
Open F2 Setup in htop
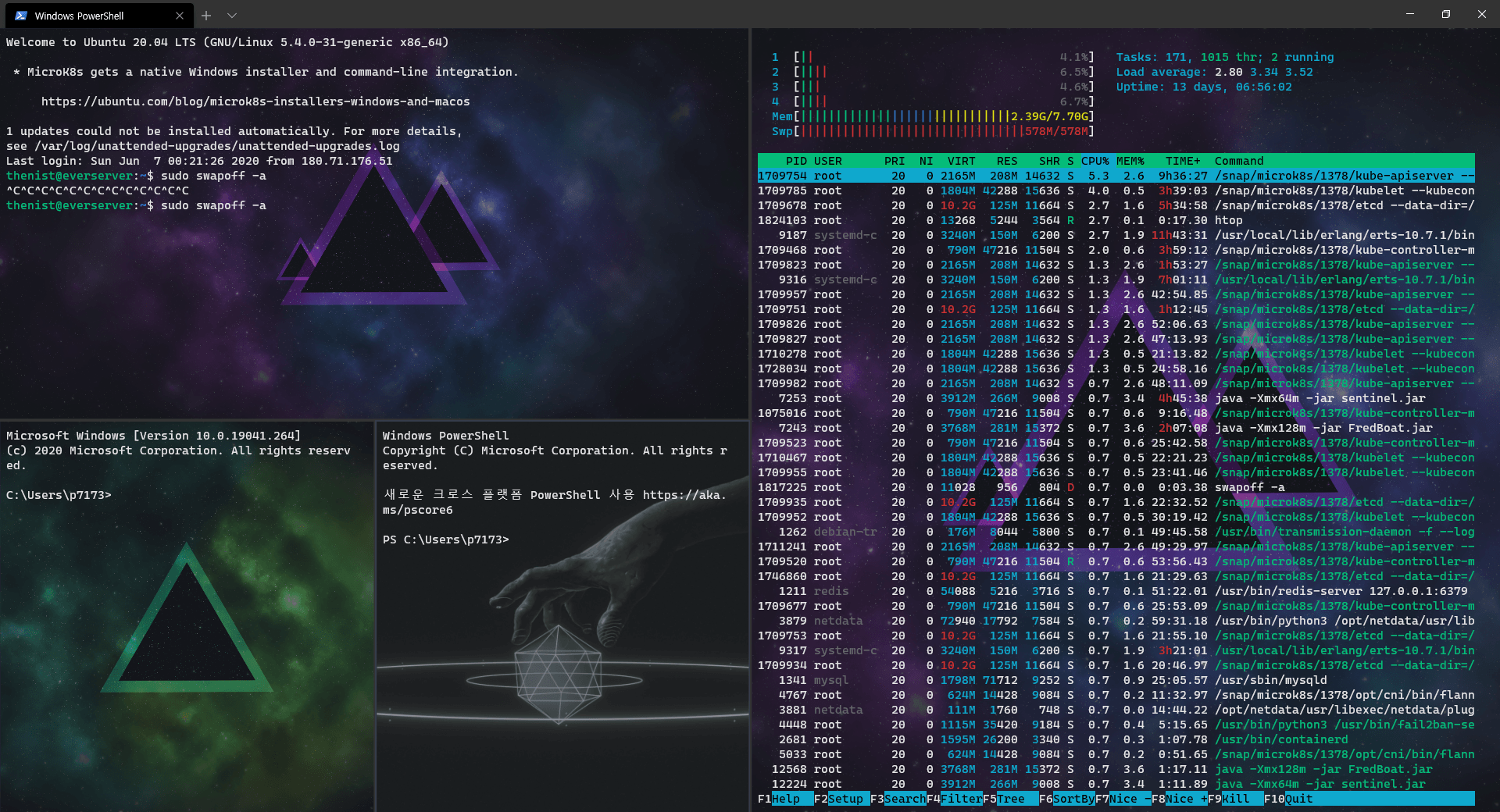(x=841, y=799)
